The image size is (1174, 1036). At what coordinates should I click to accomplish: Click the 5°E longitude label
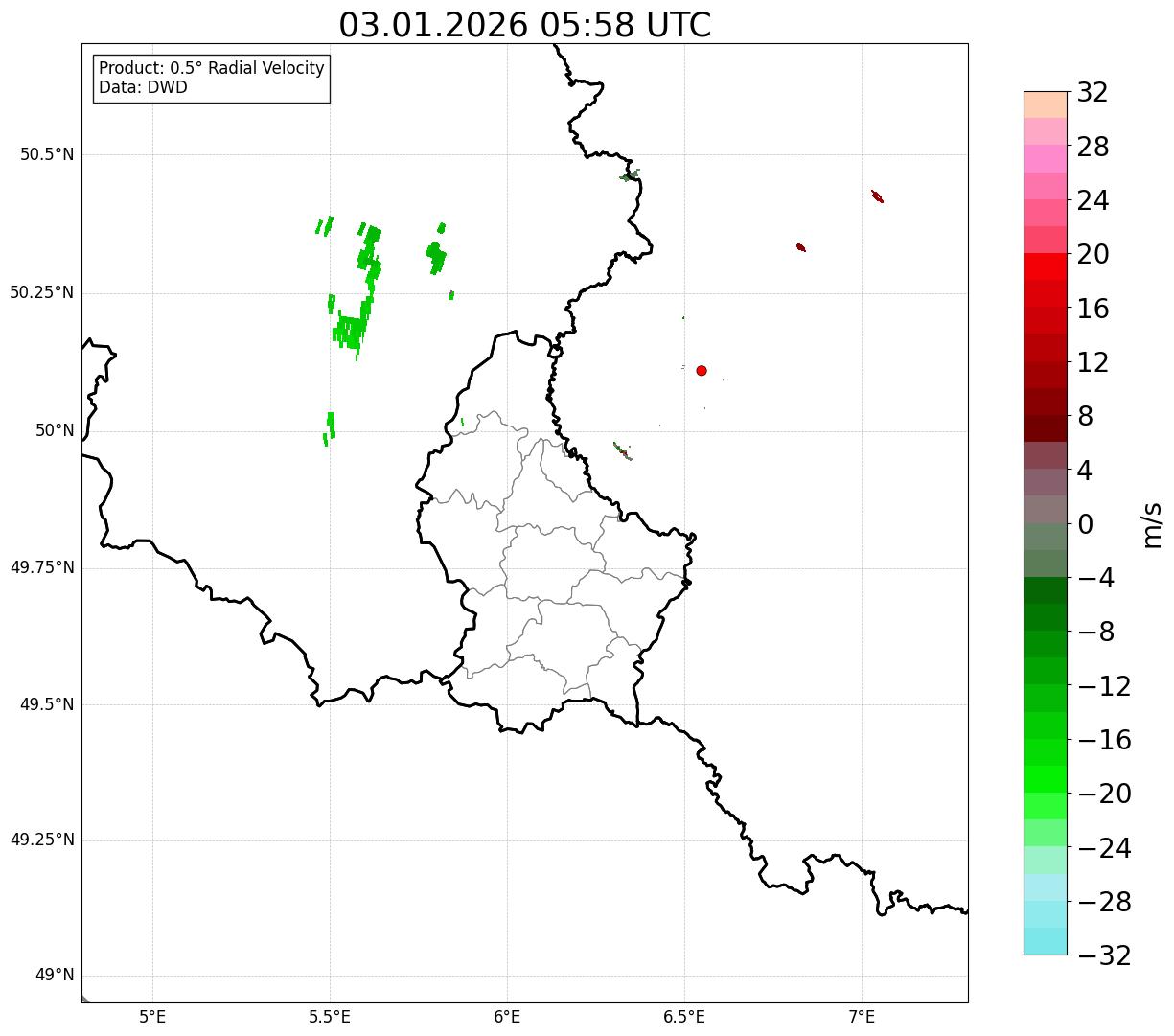point(153,1016)
